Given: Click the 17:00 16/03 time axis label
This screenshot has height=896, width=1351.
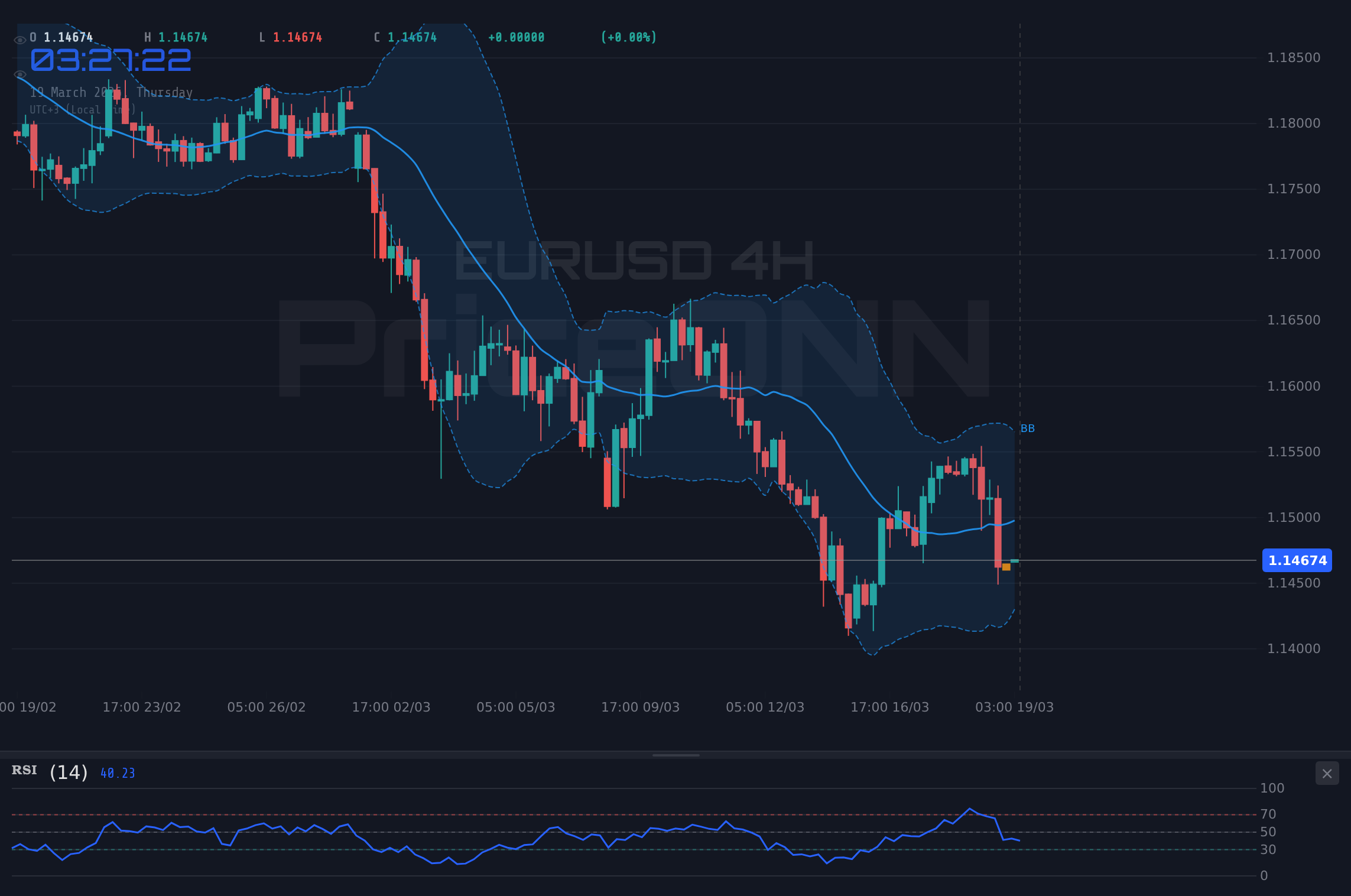Looking at the screenshot, I should (891, 706).
